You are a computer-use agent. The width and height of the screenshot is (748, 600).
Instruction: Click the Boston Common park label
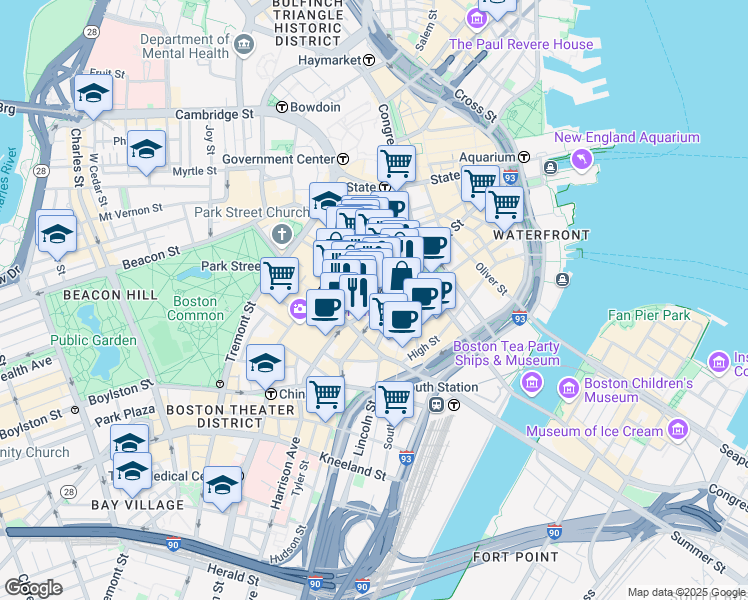[x=195, y=309]
